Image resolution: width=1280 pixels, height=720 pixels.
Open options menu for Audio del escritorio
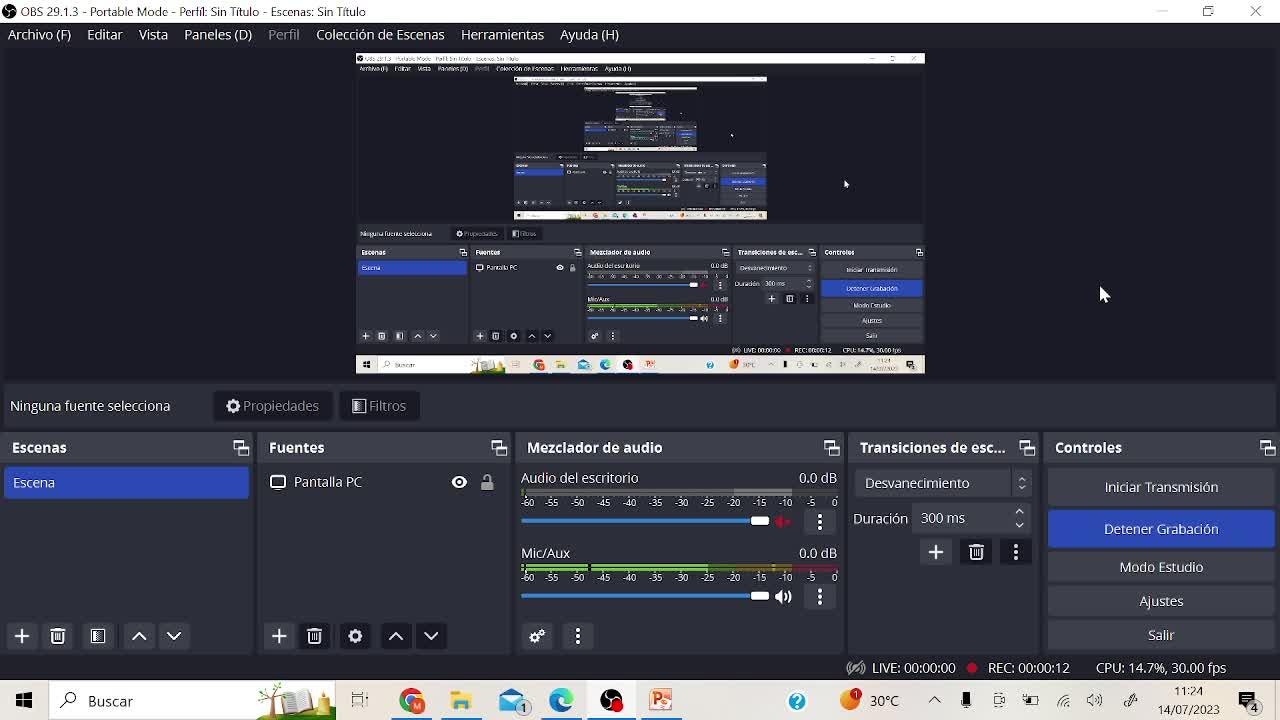(820, 521)
